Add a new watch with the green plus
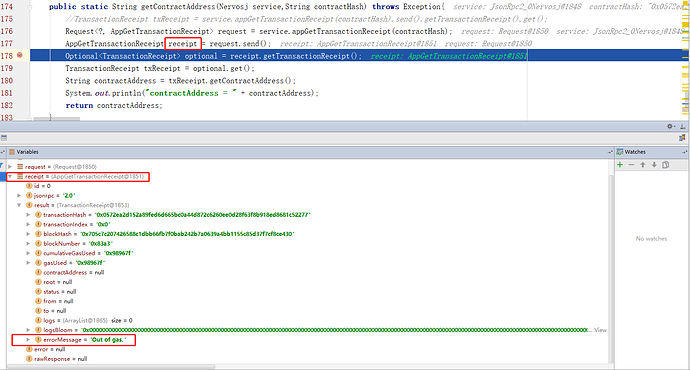This screenshot has width=690, height=370. 620,165
